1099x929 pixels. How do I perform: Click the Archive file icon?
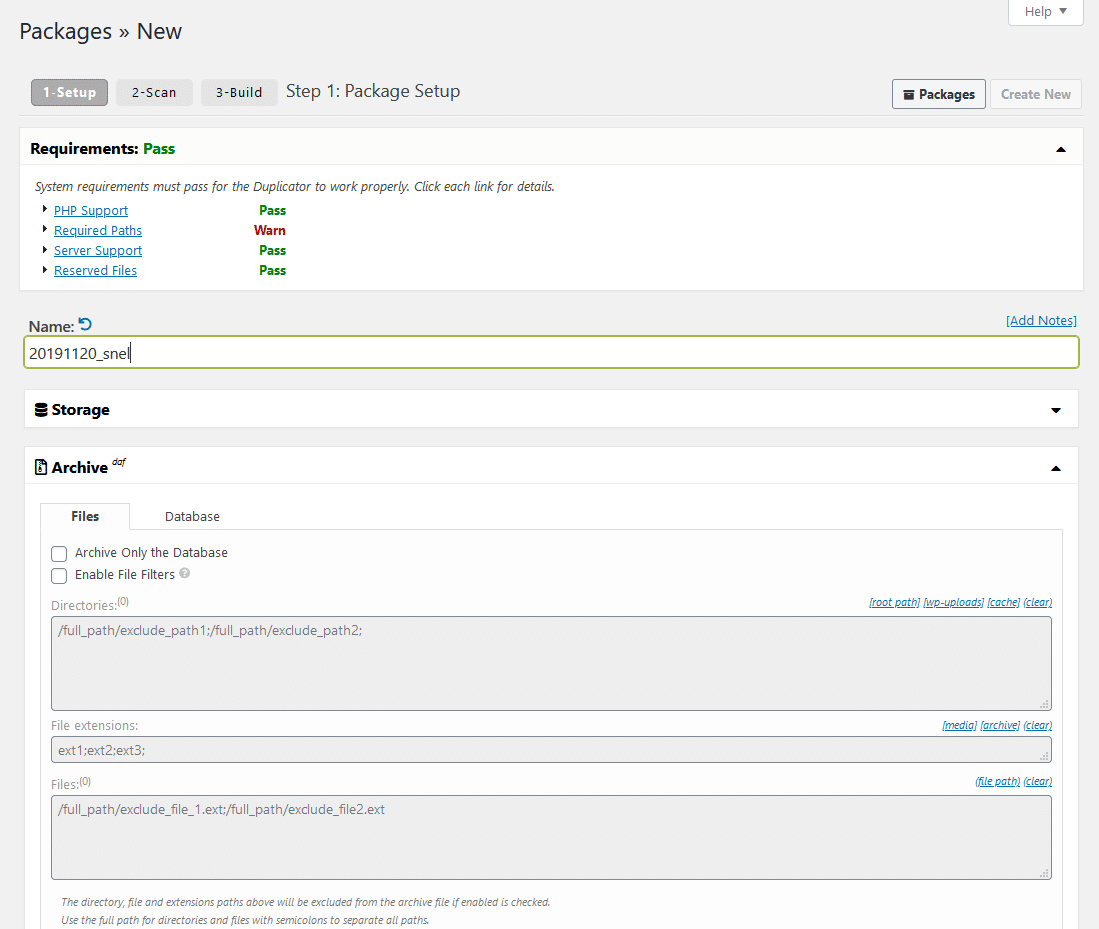tap(41, 467)
